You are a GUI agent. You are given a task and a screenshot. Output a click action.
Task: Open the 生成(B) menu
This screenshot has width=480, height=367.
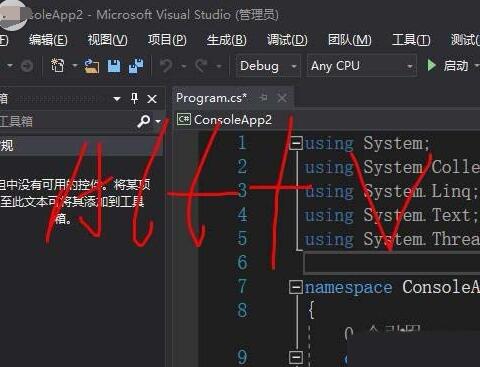[x=226, y=40]
